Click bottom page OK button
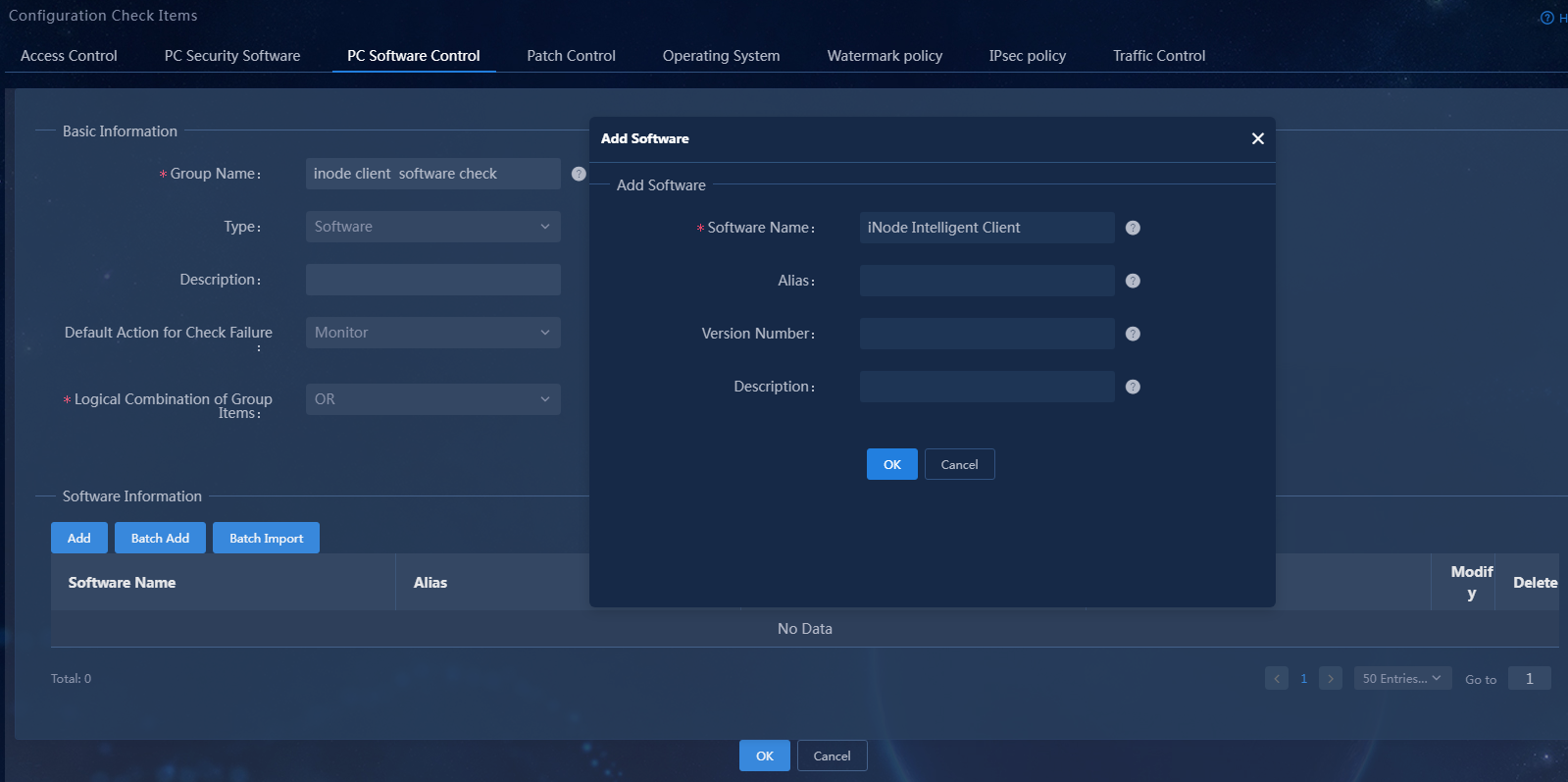 pyautogui.click(x=765, y=756)
